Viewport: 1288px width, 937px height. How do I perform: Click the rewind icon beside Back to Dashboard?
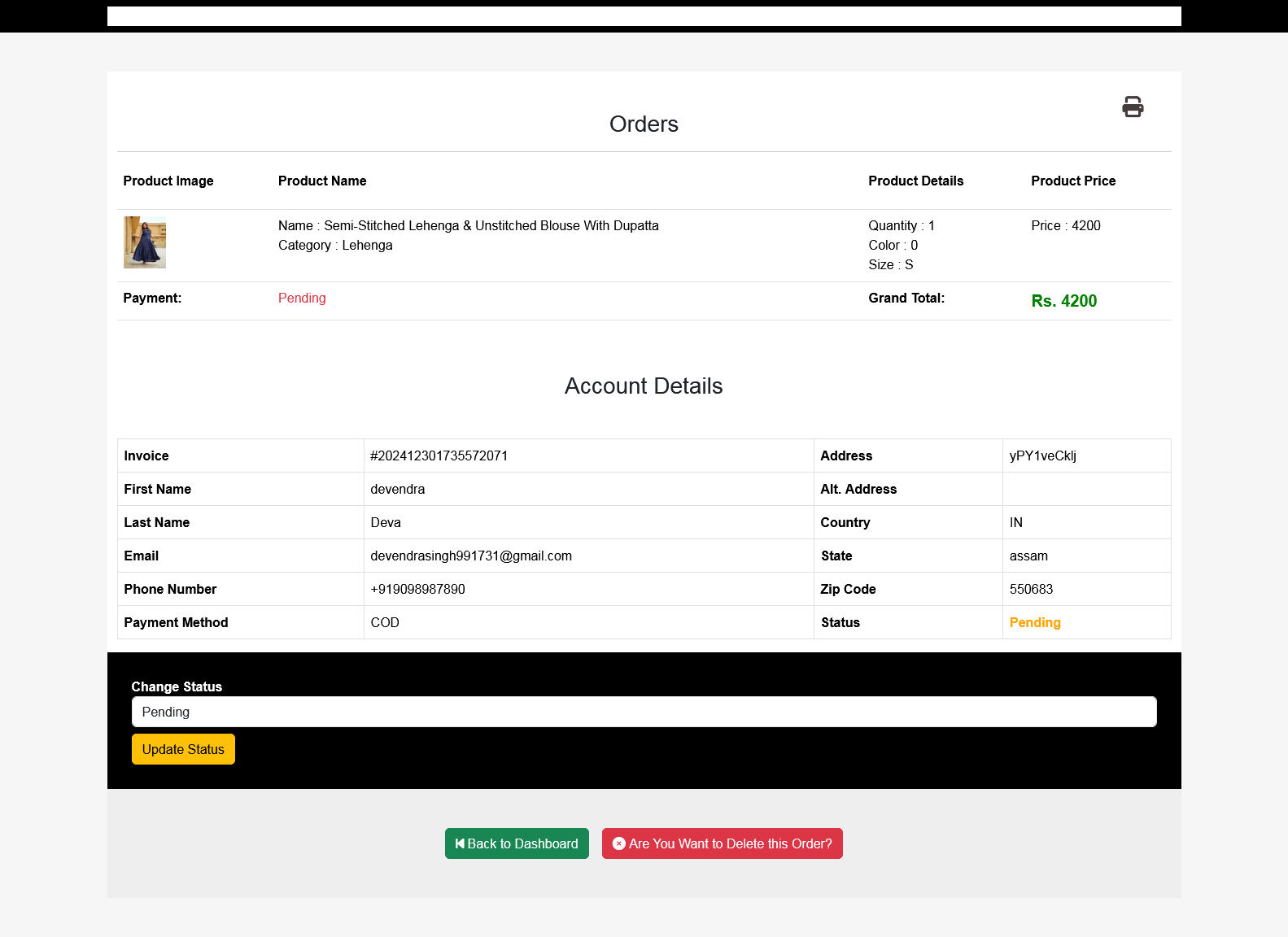pyautogui.click(x=460, y=843)
